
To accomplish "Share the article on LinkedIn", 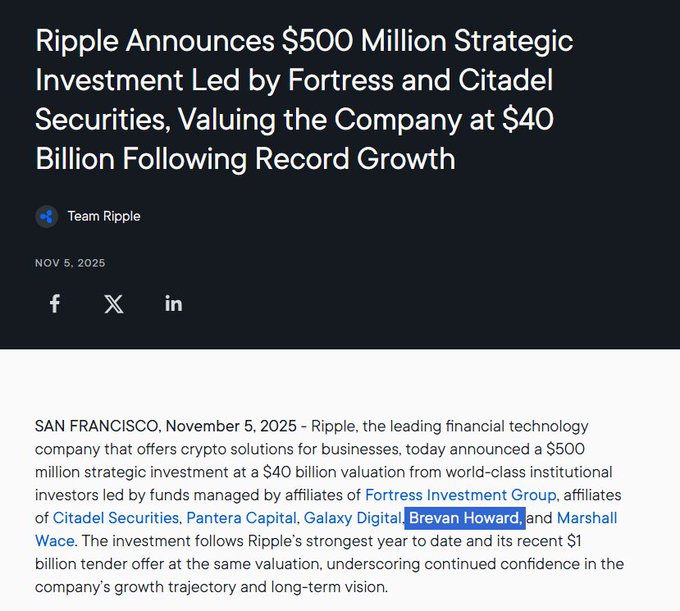I will (173, 304).
